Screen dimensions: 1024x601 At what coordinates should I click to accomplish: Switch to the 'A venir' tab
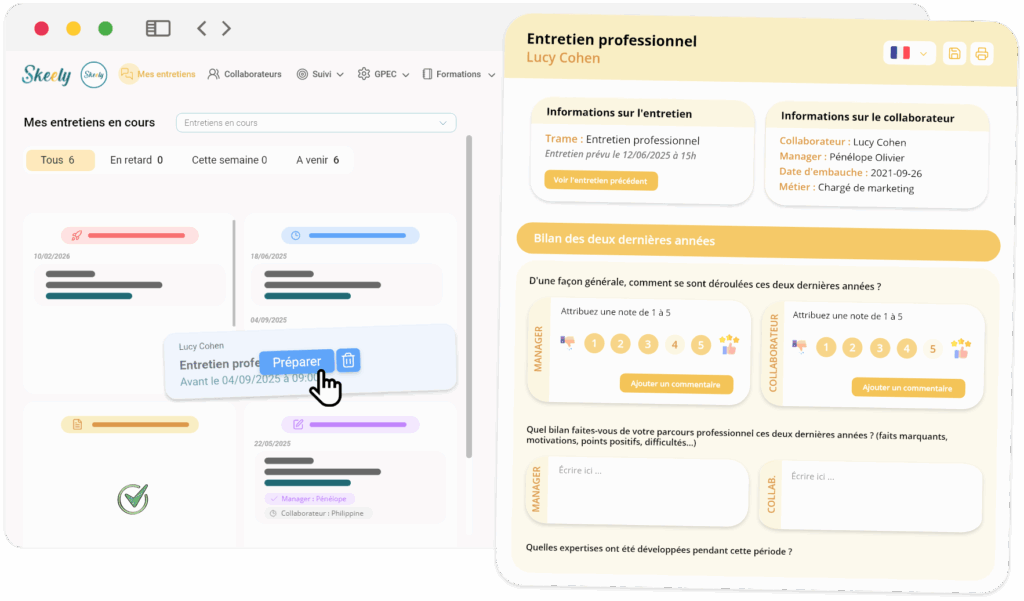[x=317, y=160]
